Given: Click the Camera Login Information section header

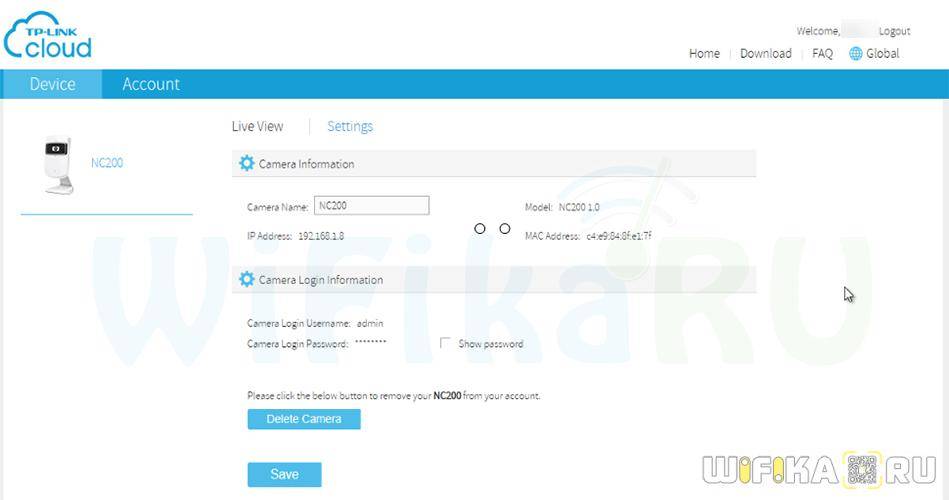Looking at the screenshot, I should pyautogui.click(x=494, y=280).
